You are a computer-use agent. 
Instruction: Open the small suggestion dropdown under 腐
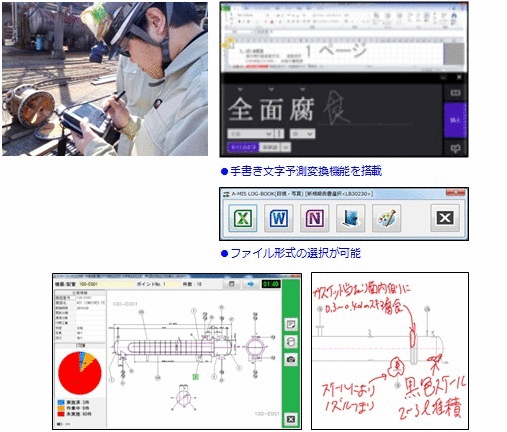pos(302,134)
